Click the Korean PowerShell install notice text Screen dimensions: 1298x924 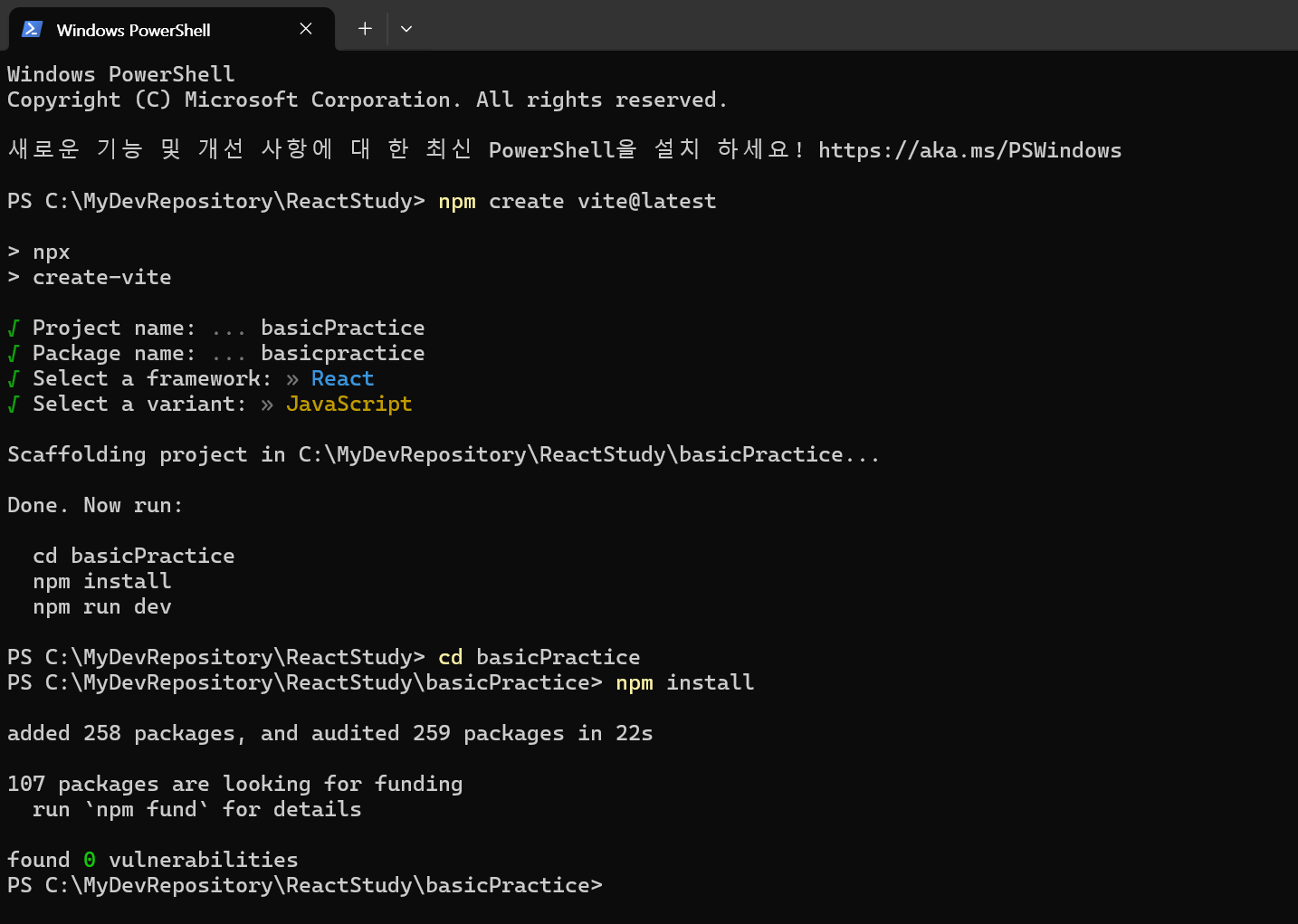tap(406, 150)
